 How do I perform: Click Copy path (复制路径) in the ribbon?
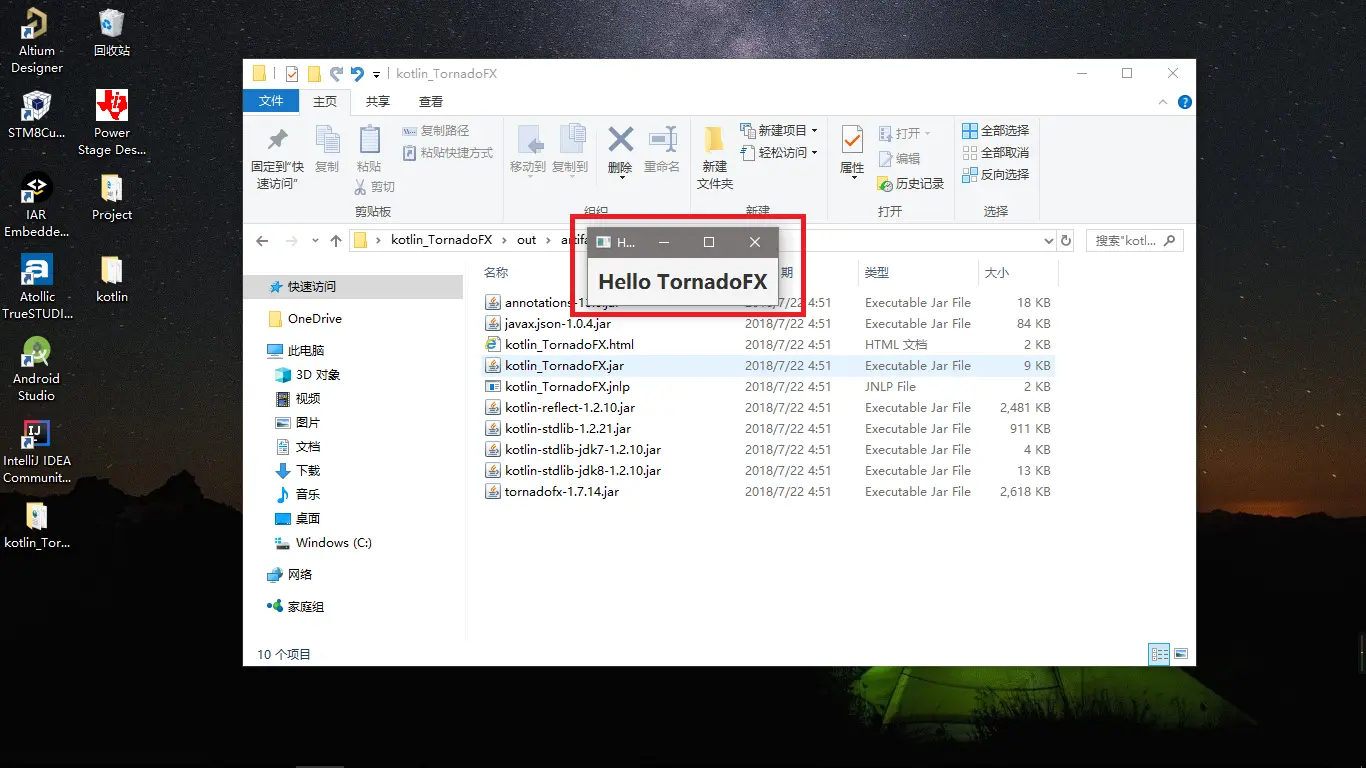436,131
